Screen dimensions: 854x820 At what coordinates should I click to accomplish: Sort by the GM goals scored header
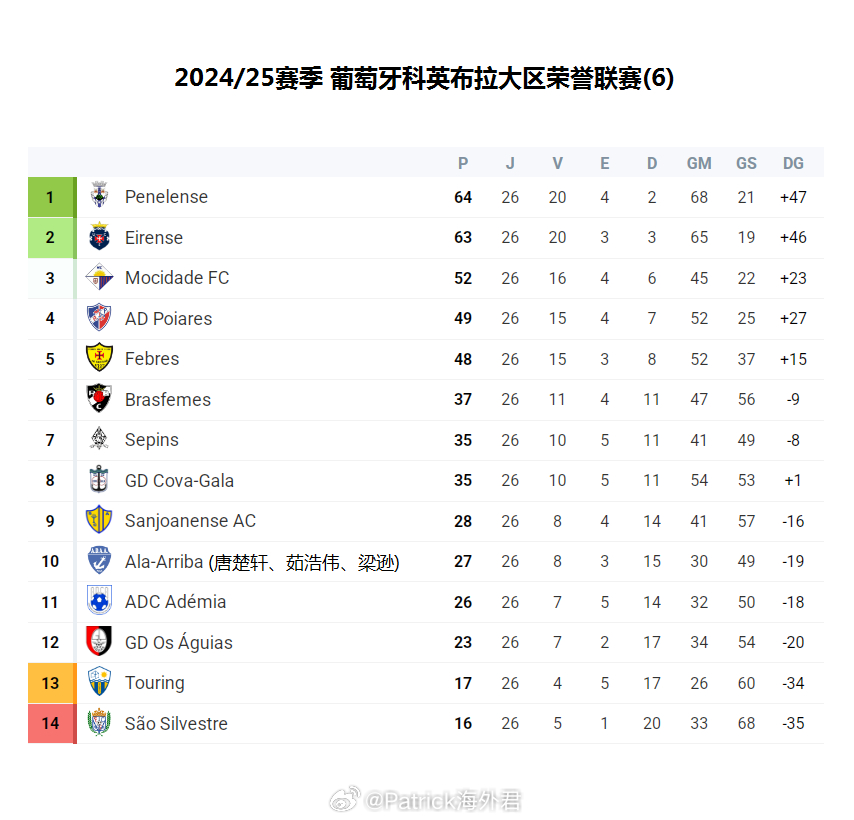click(699, 163)
